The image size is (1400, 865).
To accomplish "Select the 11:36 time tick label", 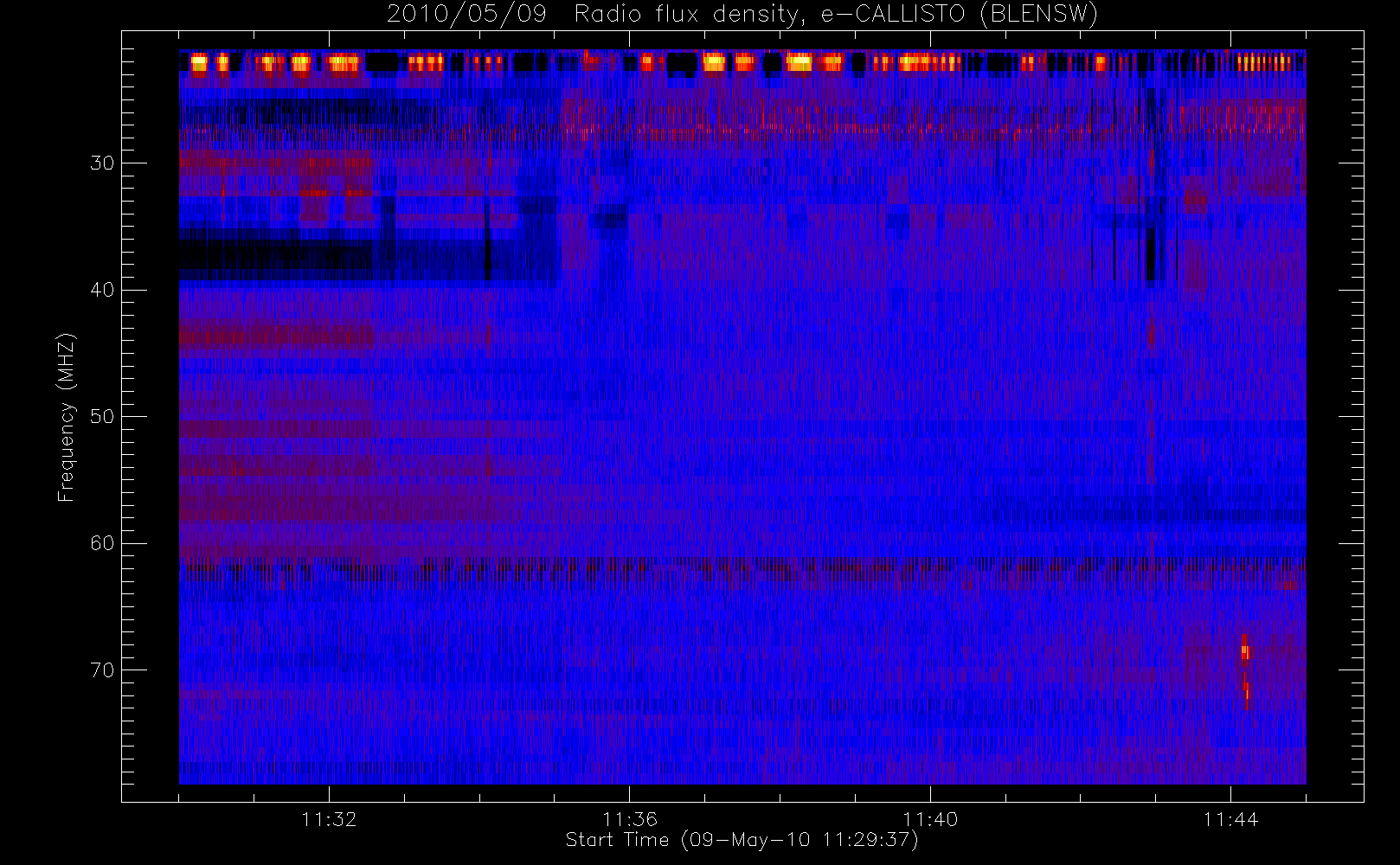I will click(630, 819).
